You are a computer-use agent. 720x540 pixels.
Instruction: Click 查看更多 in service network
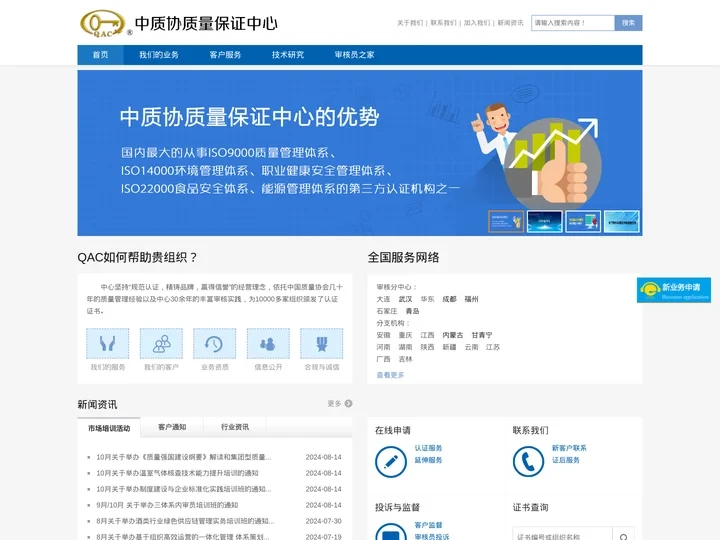(x=390, y=375)
